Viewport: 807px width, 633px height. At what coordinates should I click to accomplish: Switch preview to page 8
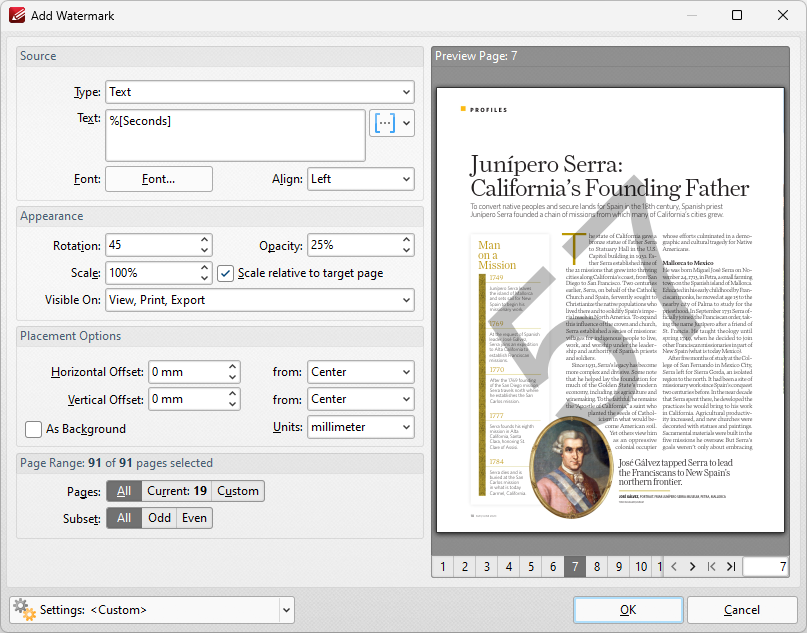(x=597, y=567)
